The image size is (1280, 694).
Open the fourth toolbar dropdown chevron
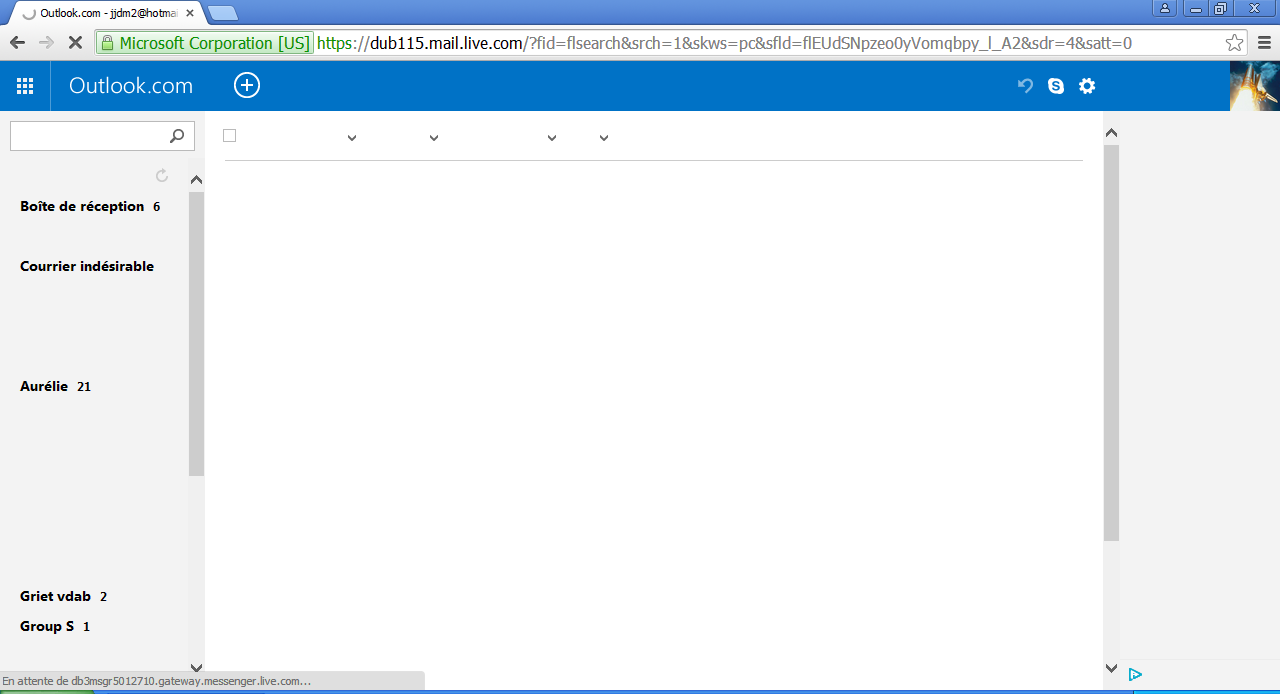(x=604, y=138)
